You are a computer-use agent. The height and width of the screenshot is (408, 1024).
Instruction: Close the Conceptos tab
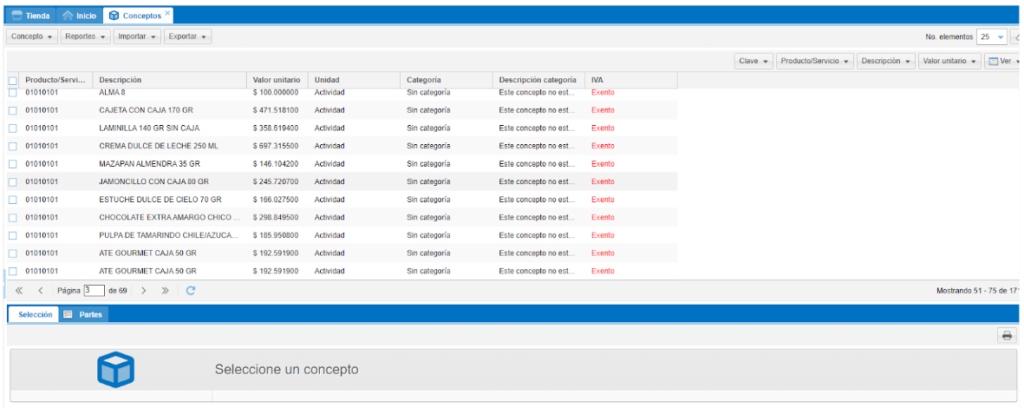pos(167,15)
